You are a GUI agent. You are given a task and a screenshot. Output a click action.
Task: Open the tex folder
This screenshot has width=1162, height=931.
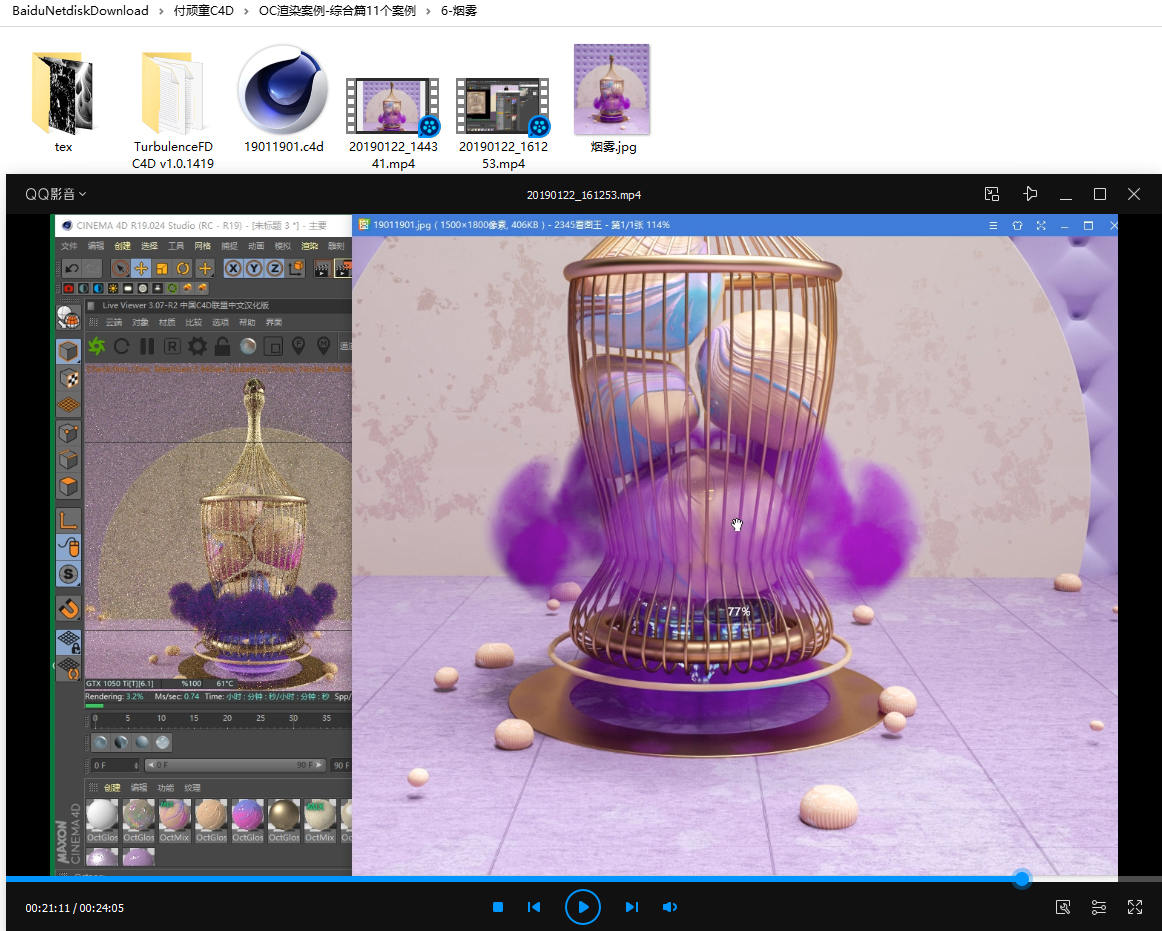coord(63,93)
